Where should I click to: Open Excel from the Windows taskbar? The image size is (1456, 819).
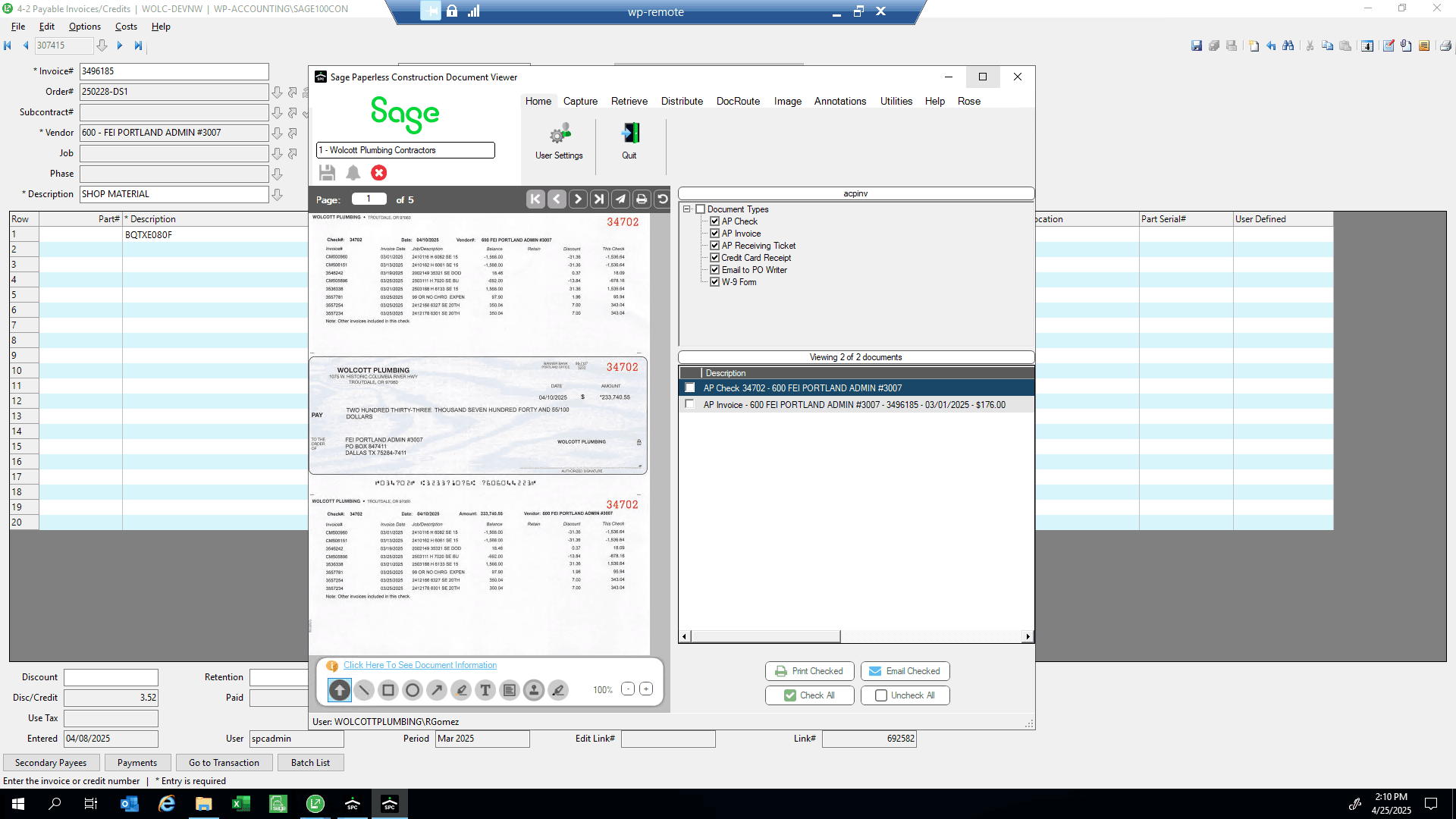point(241,804)
